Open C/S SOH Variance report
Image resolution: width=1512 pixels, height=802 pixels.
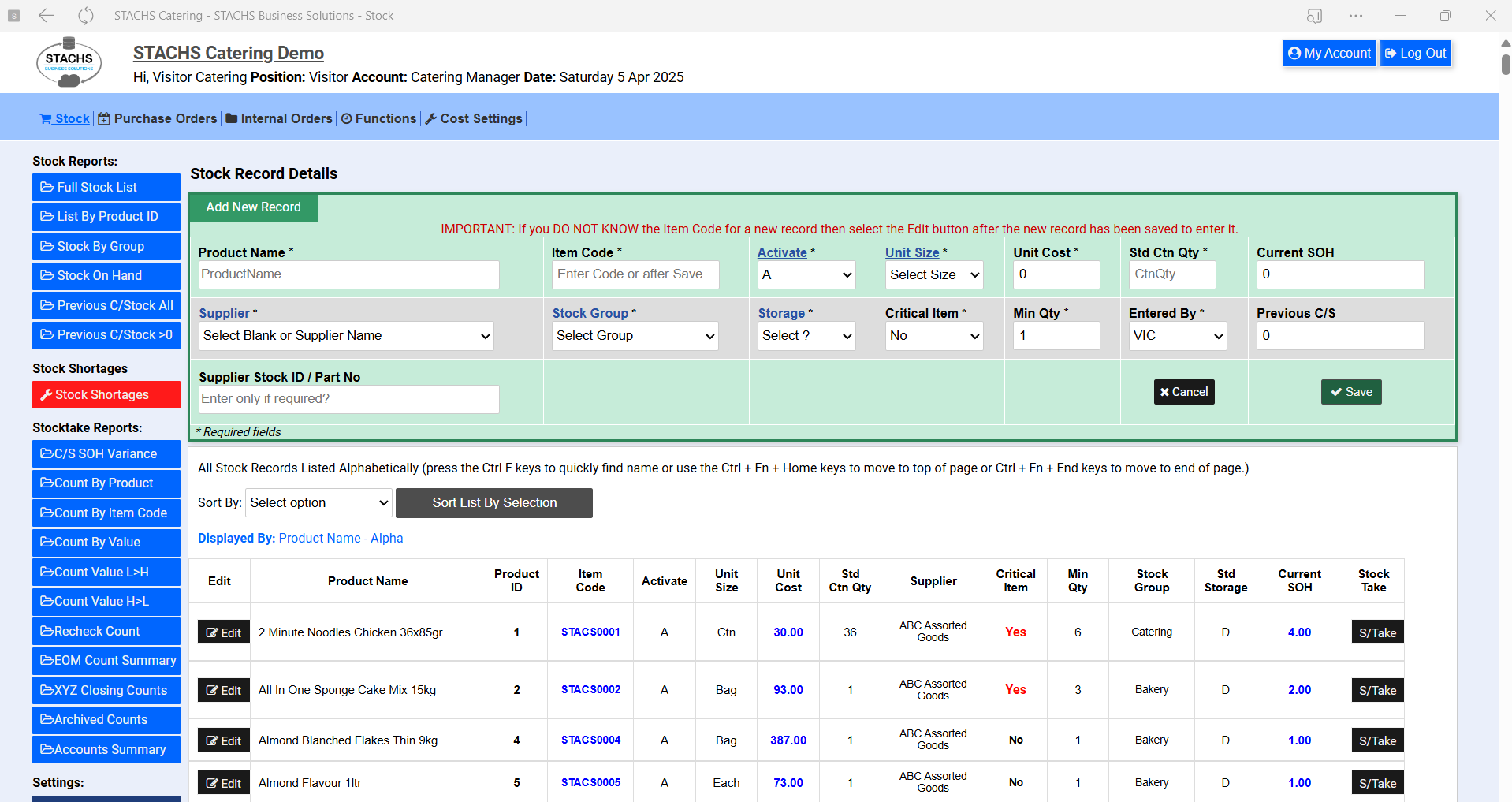(x=106, y=453)
